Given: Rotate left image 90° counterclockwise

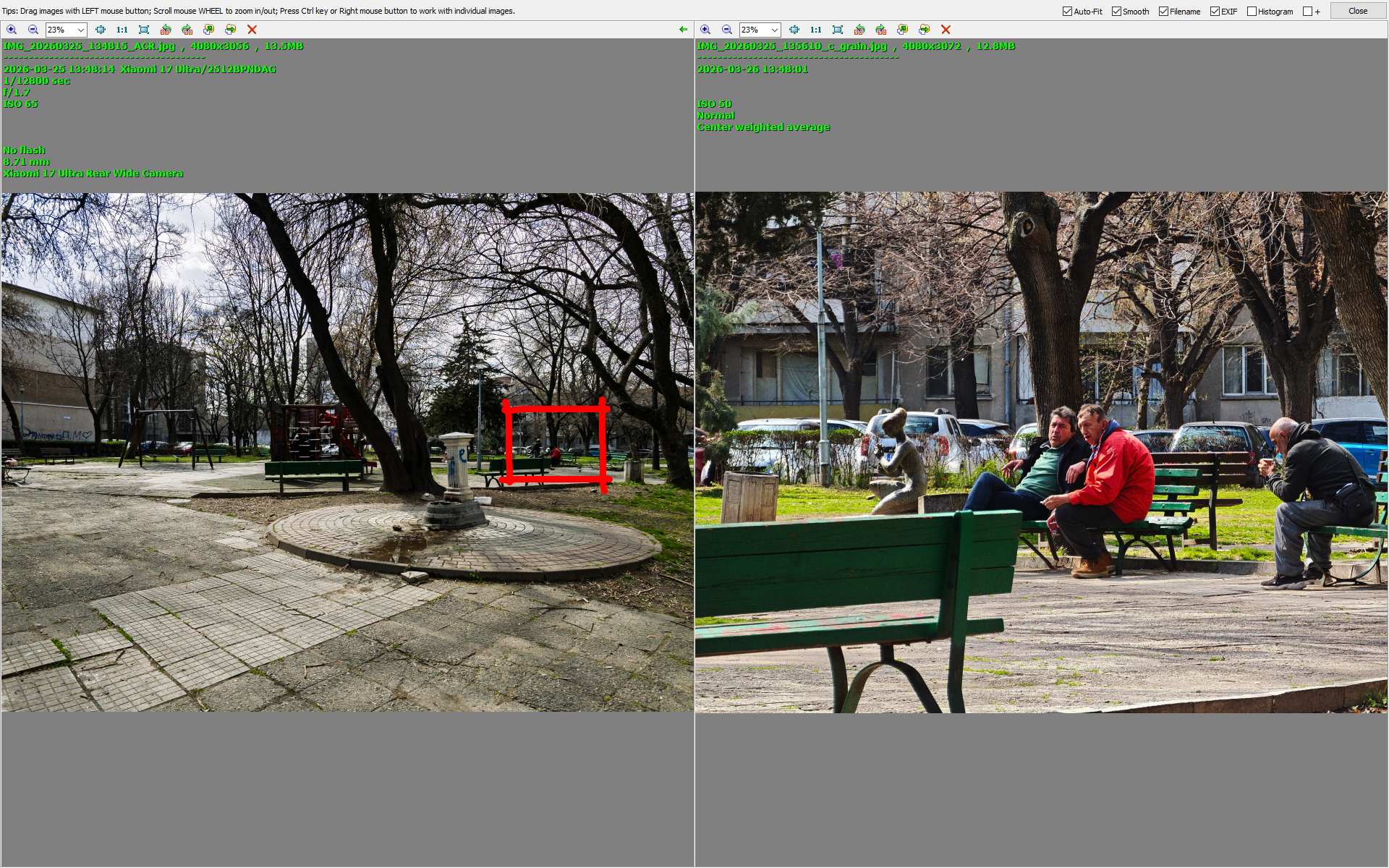Looking at the screenshot, I should (166, 30).
